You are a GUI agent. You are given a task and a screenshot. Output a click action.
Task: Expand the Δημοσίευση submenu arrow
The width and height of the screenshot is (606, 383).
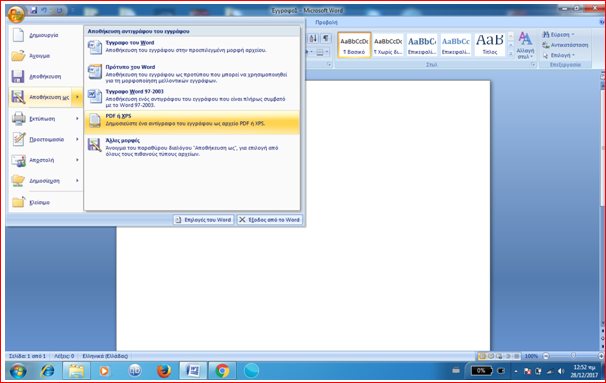77,181
